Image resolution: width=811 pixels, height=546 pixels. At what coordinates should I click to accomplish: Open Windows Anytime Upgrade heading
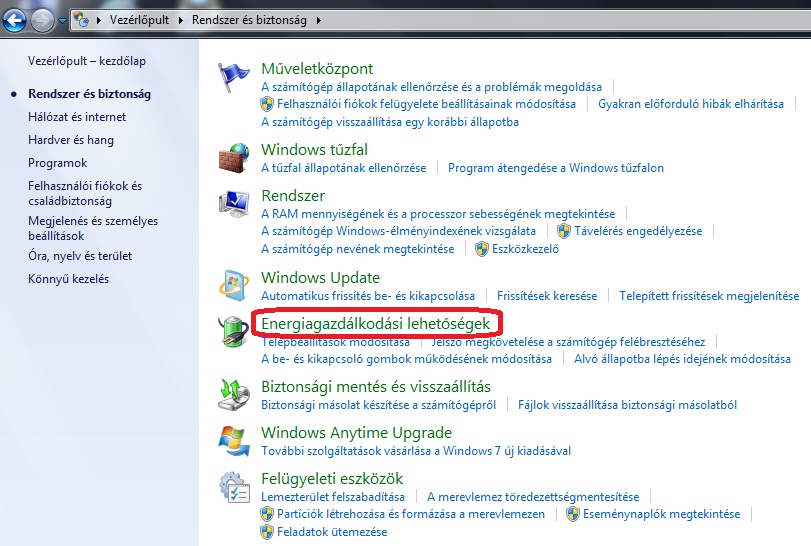point(357,433)
